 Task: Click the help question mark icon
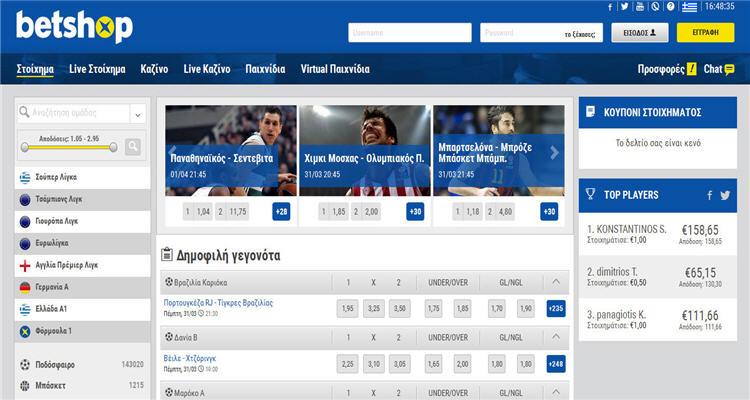point(672,6)
